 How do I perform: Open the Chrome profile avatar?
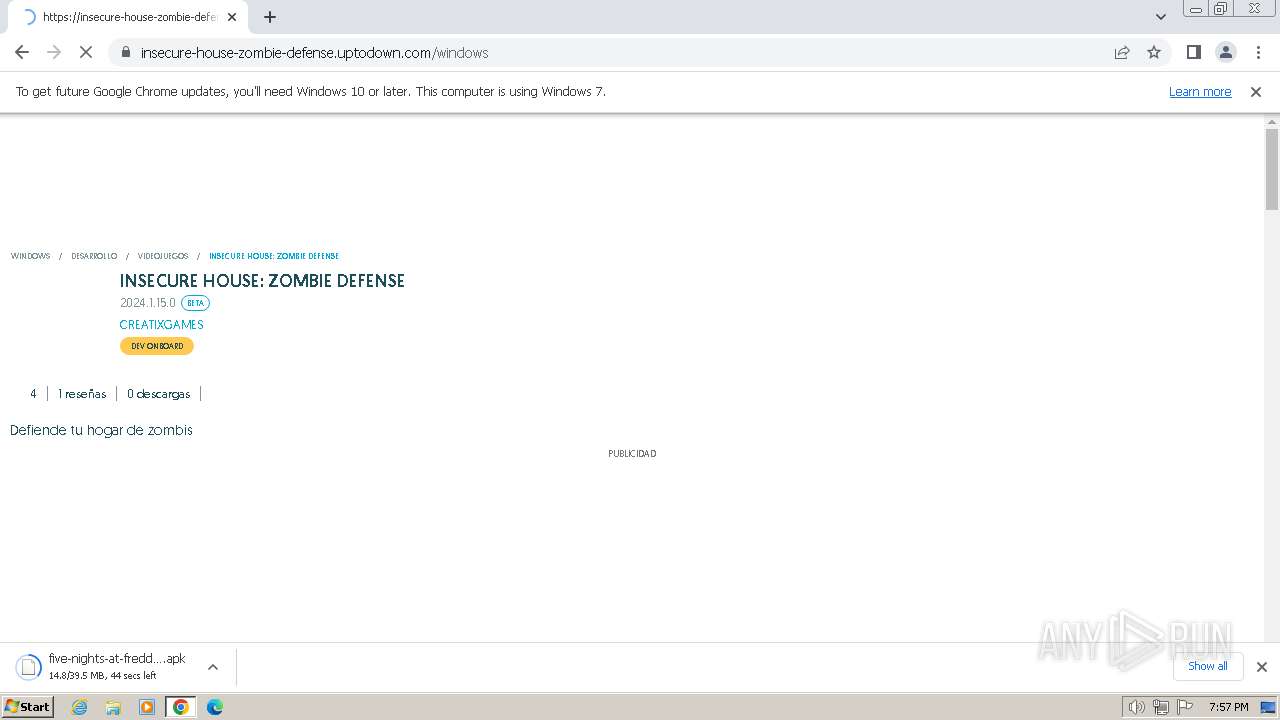click(1225, 52)
